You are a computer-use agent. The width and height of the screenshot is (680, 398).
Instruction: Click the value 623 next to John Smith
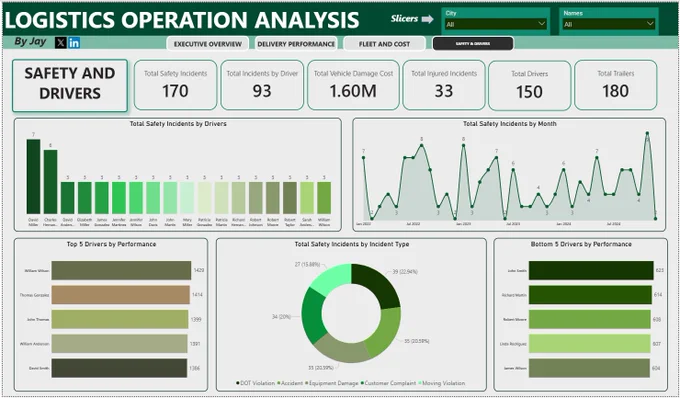tap(660, 270)
